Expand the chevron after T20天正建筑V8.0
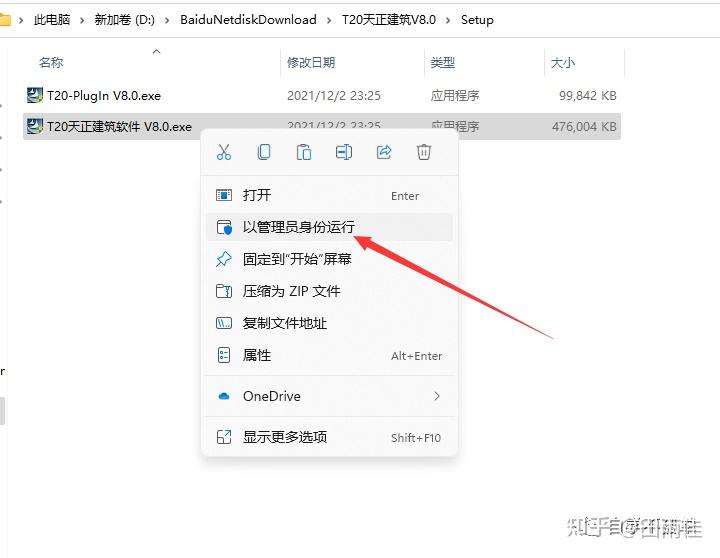The width and height of the screenshot is (720, 558). click(x=448, y=20)
